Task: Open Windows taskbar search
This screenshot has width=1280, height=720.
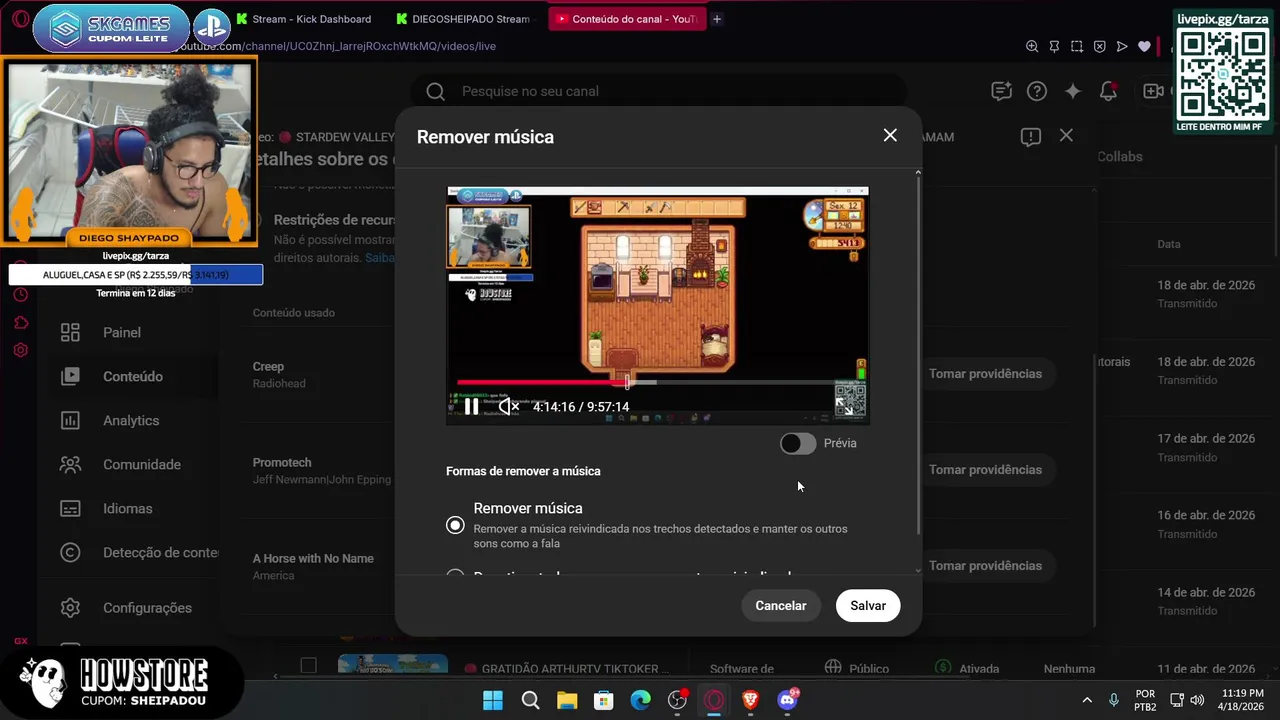Action: [530, 700]
